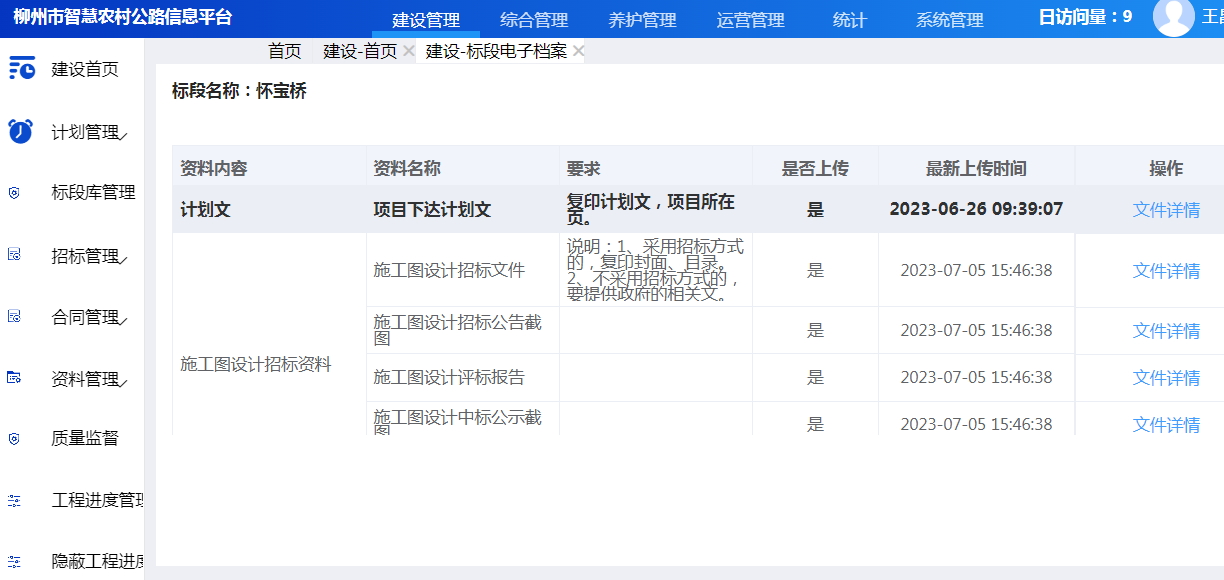
Task: Expand the 合同管理 submenu arrow
Action: click(x=123, y=320)
